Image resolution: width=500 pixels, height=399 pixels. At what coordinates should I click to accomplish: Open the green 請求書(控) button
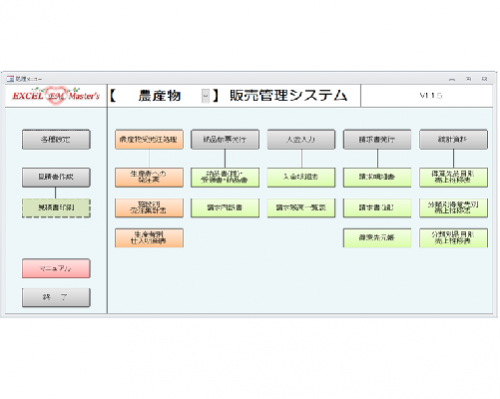377,208
